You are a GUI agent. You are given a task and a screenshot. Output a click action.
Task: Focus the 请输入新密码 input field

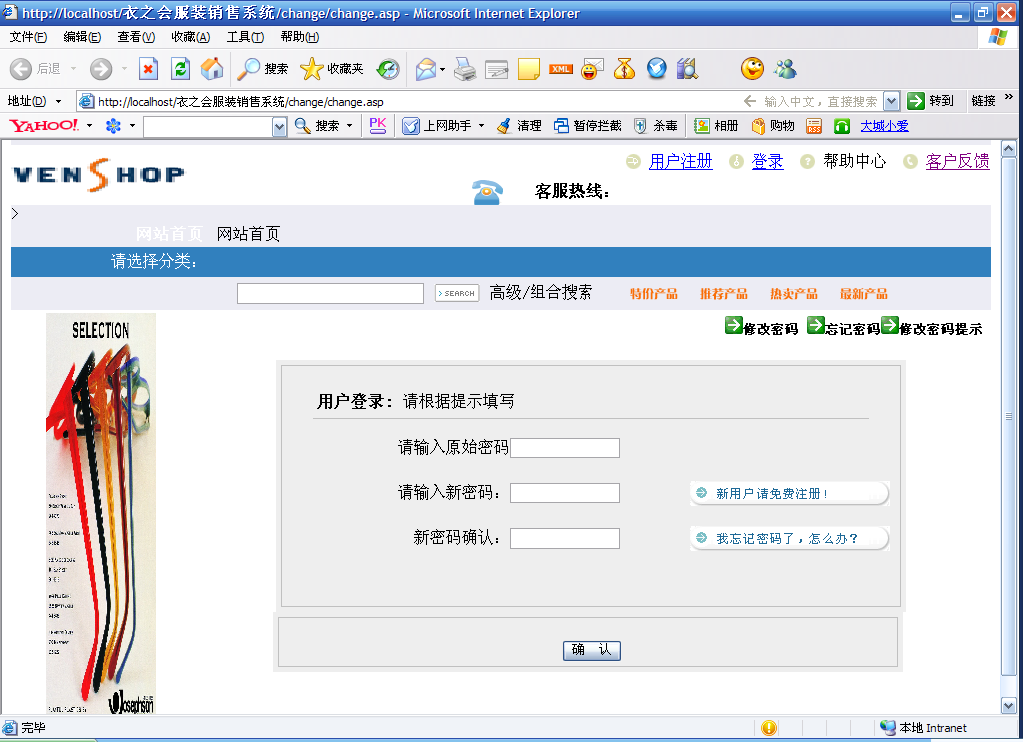click(565, 493)
